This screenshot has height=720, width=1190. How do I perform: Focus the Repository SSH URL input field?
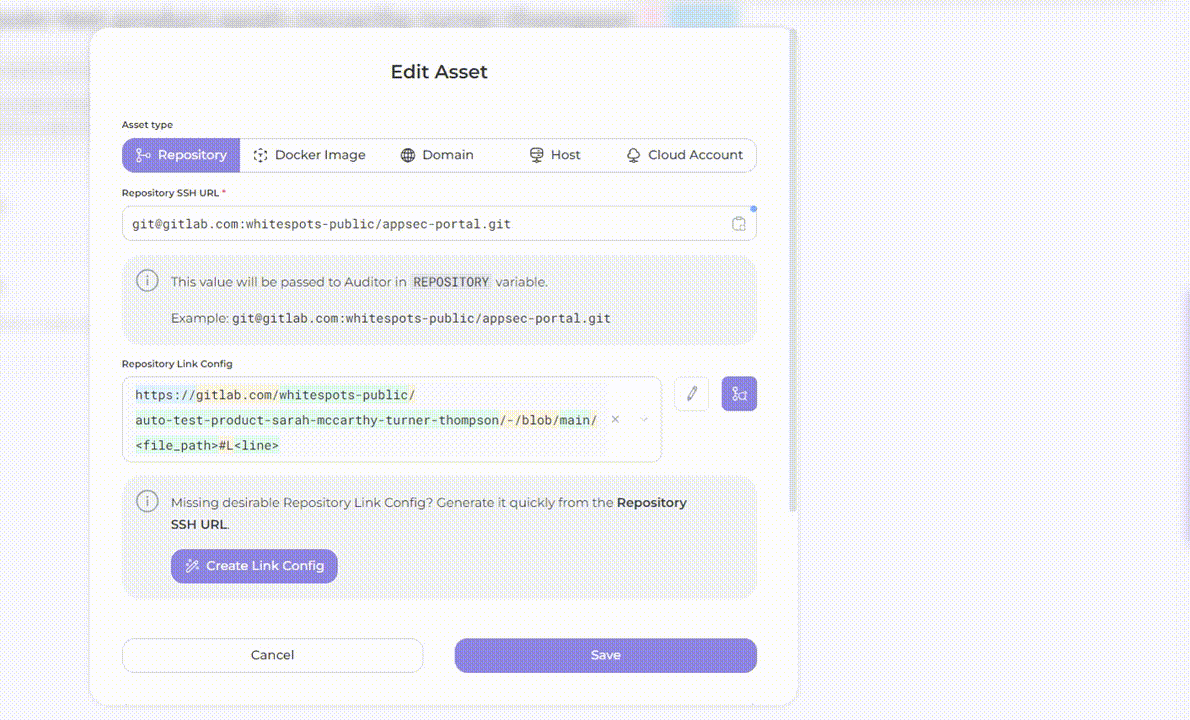(x=425, y=224)
